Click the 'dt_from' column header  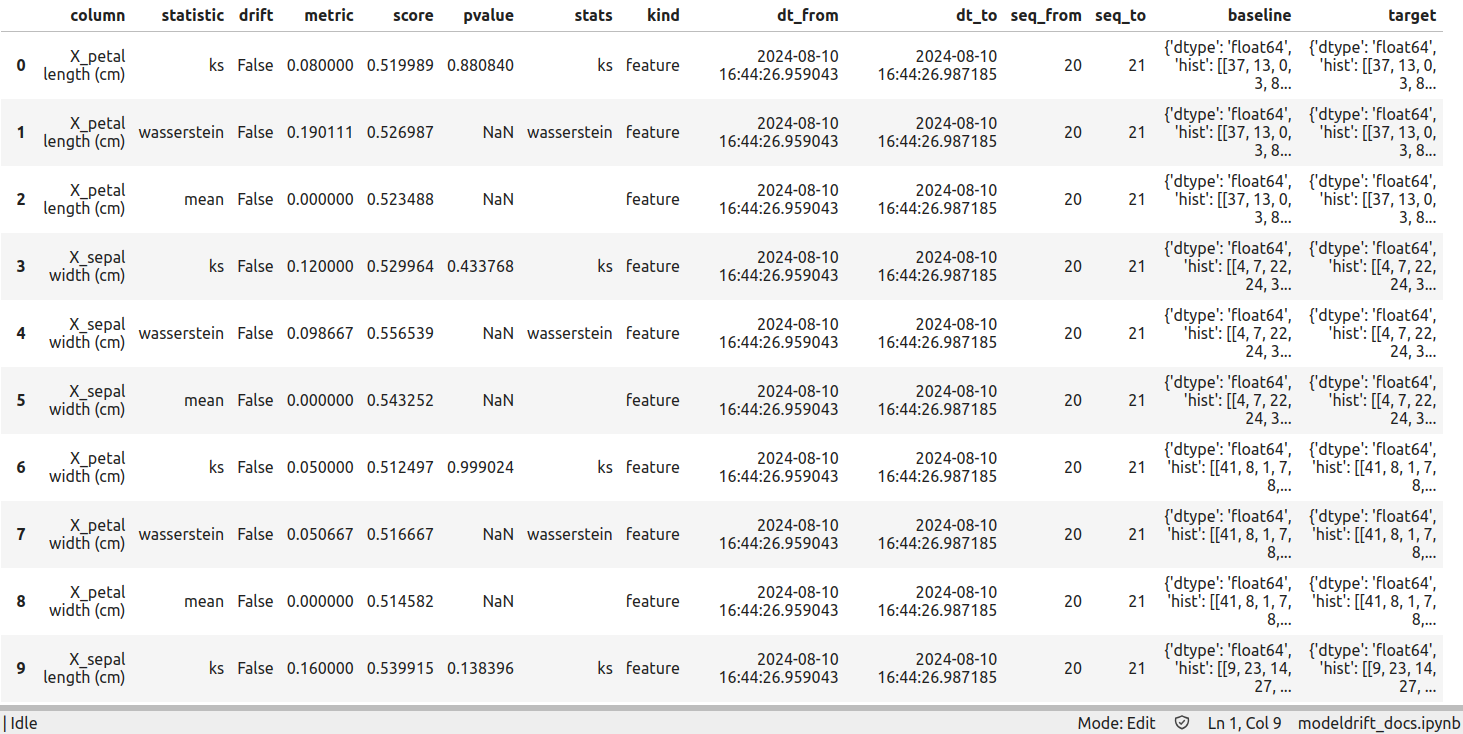[x=807, y=15]
